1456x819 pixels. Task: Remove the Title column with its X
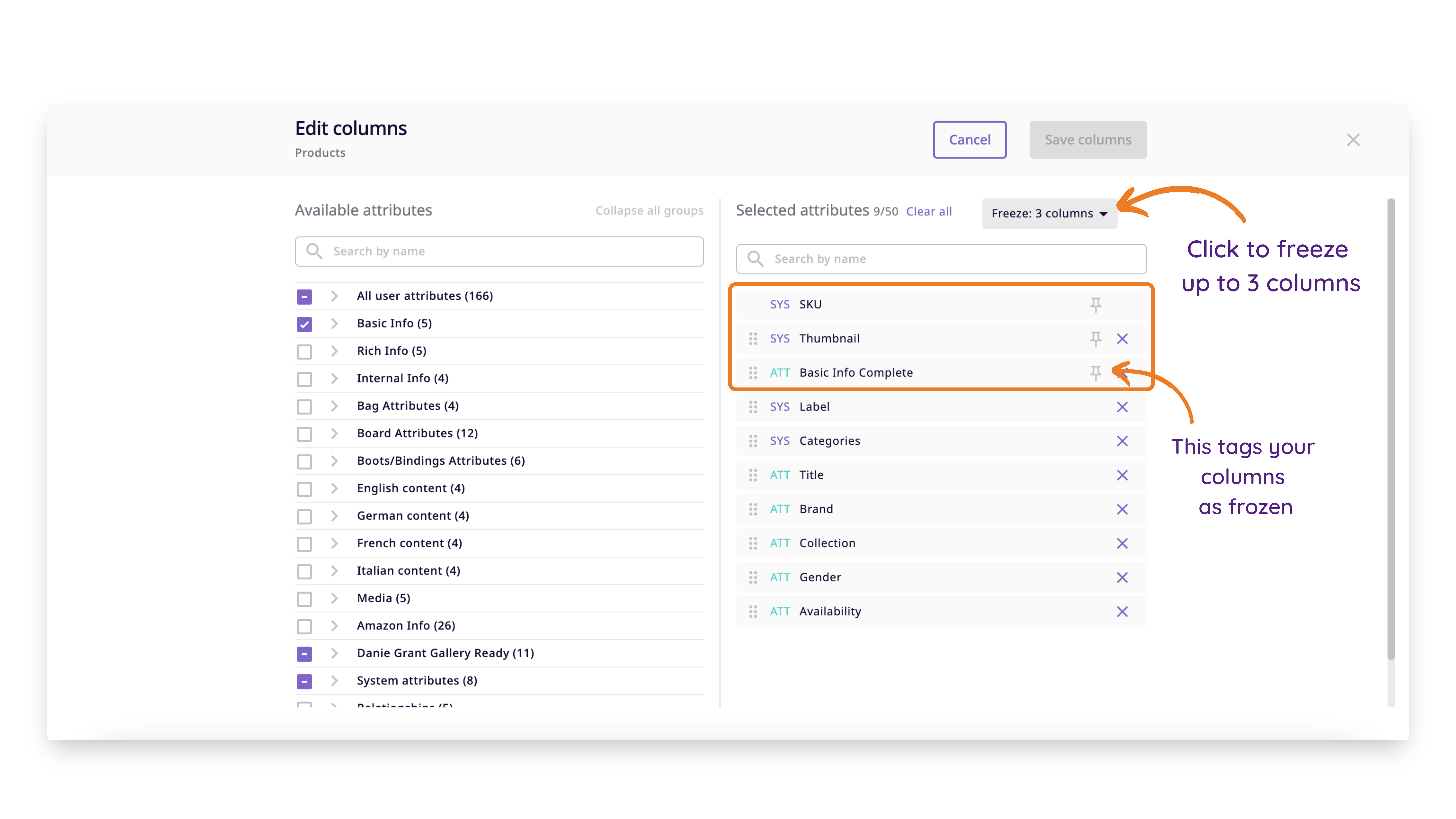coord(1122,475)
